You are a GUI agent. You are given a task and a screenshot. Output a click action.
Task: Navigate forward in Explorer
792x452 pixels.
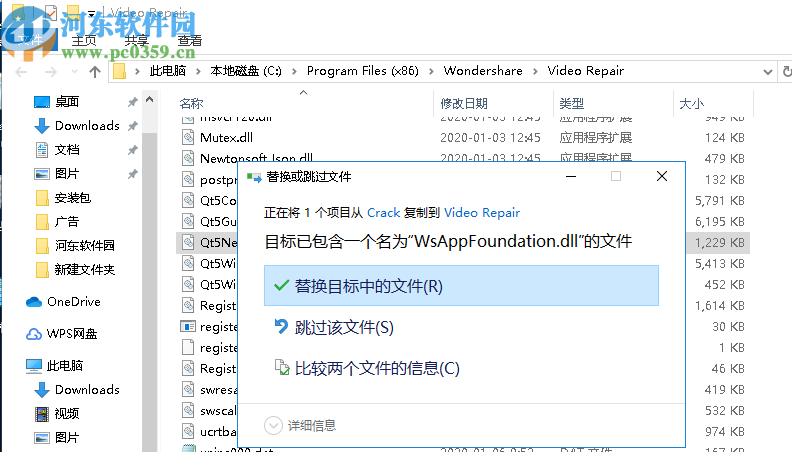point(51,72)
